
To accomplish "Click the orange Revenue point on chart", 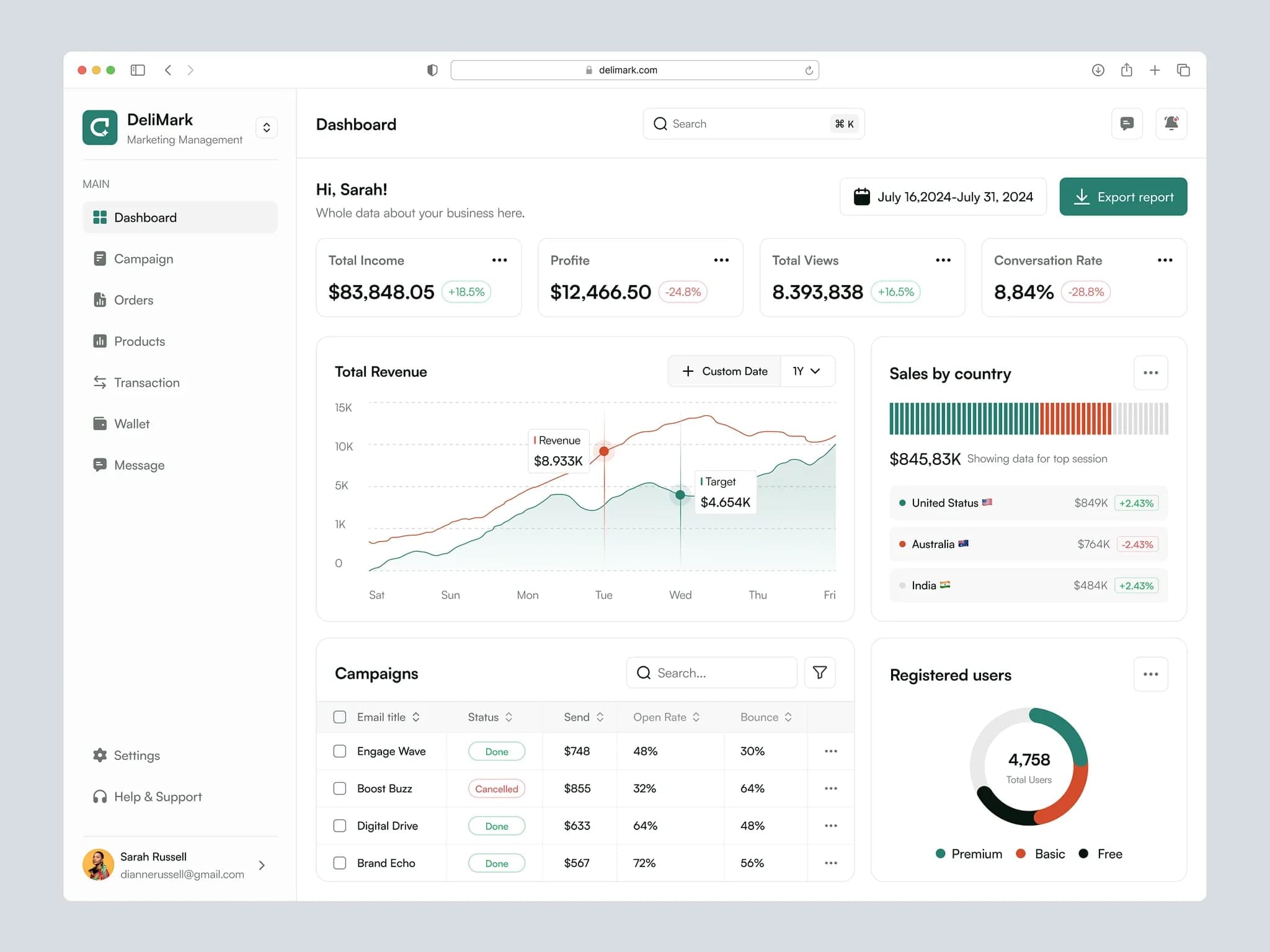I will coord(604,451).
